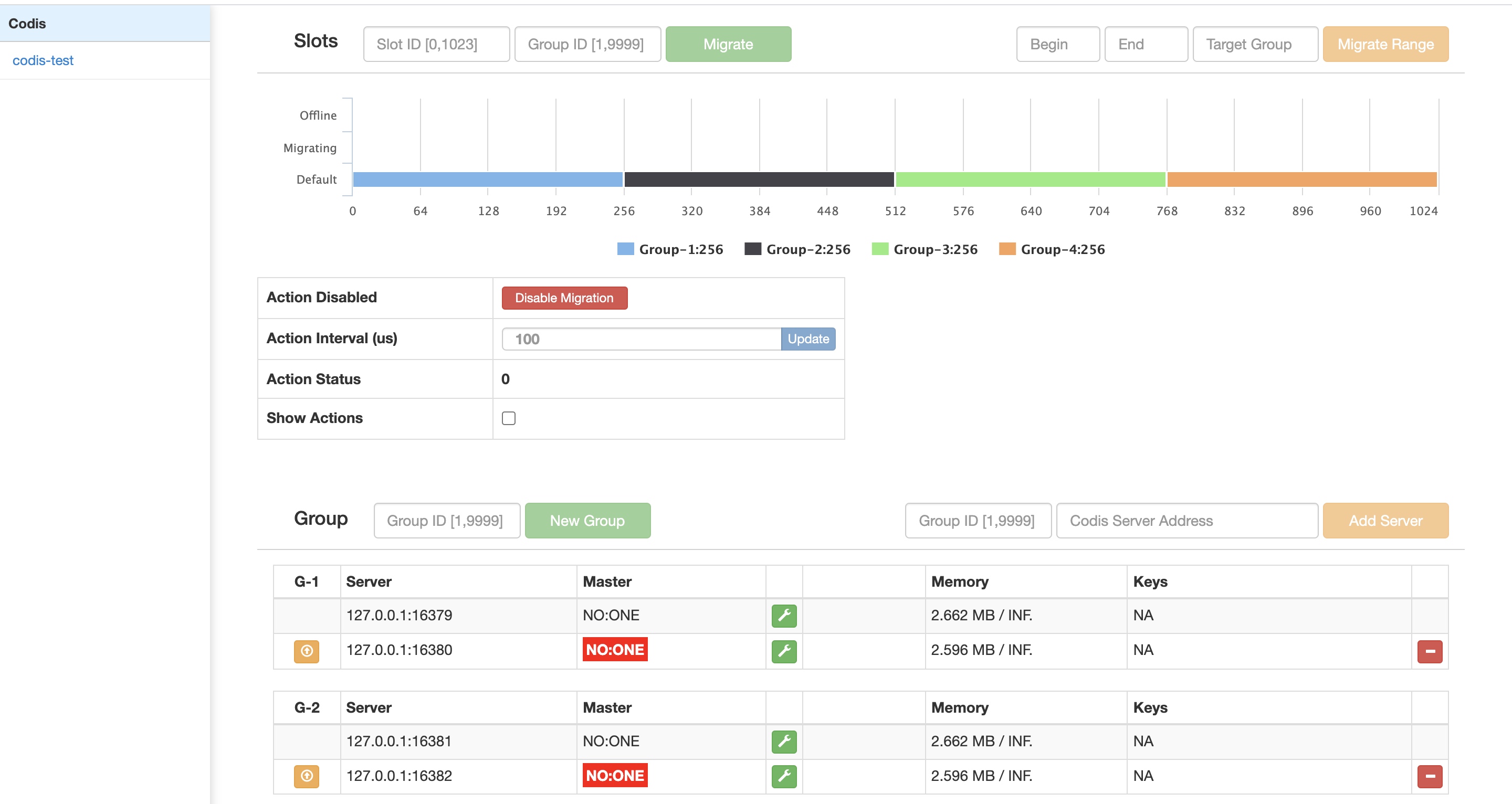Click the green Migrate button
Image resolution: width=1512 pixels, height=804 pixels.
[728, 44]
